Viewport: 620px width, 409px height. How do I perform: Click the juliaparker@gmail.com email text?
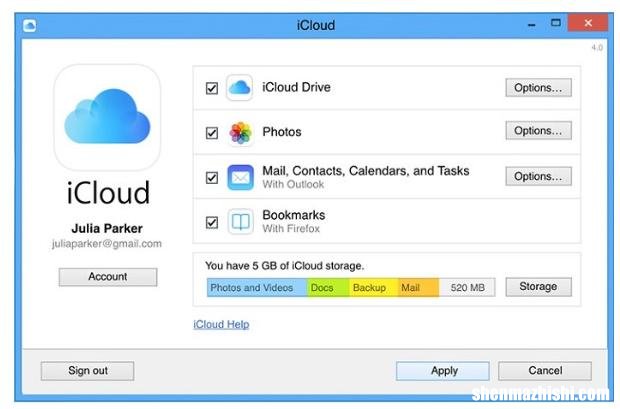tap(107, 244)
